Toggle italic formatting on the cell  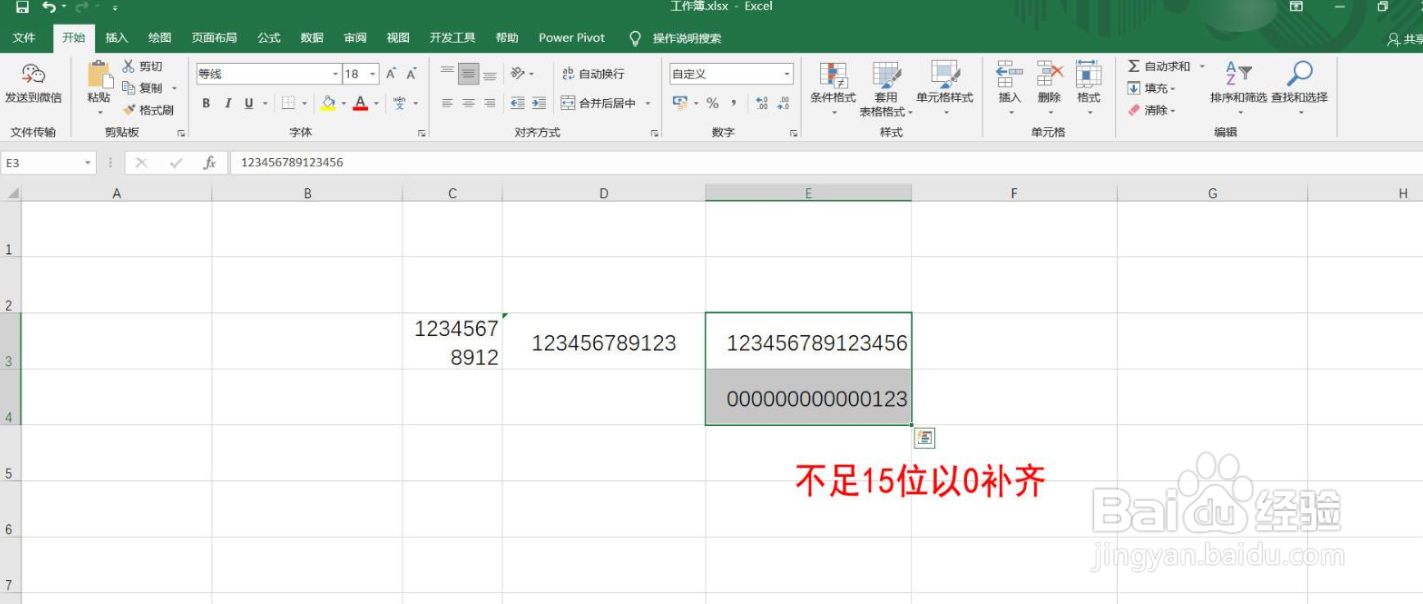(227, 102)
